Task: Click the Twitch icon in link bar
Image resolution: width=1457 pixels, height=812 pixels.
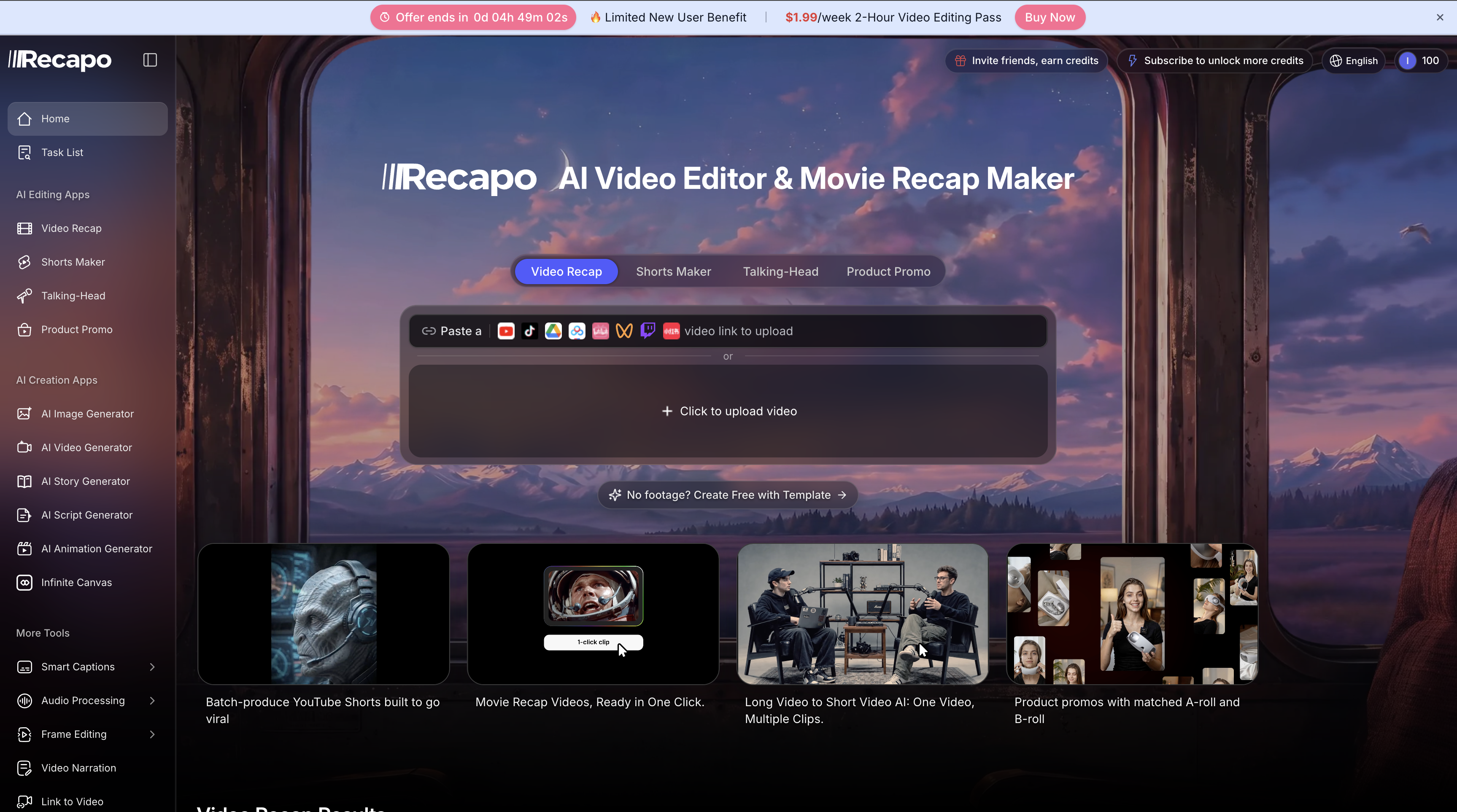Action: tap(648, 331)
